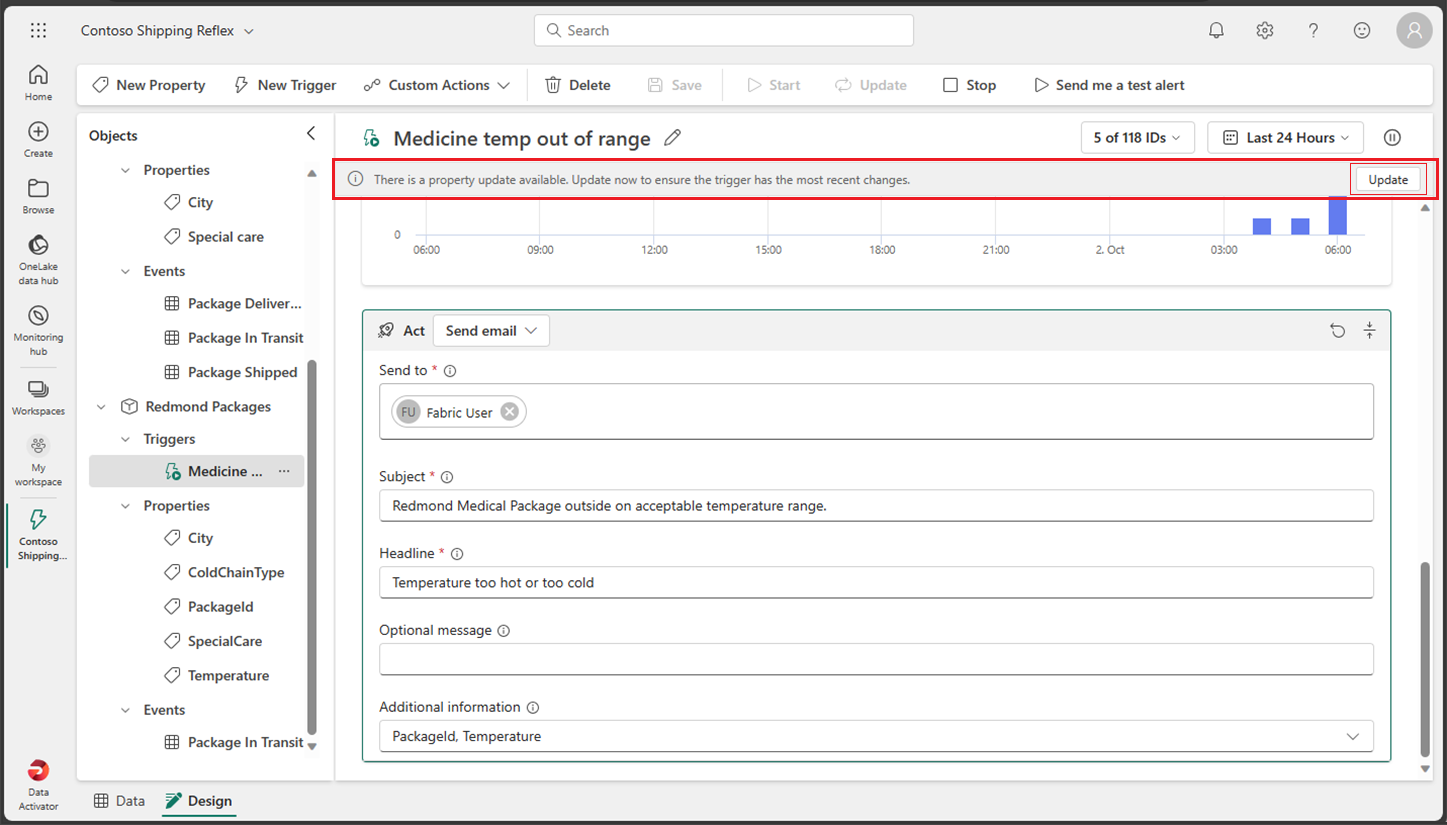Open the settings gear
This screenshot has height=825, width=1447.
tap(1265, 31)
